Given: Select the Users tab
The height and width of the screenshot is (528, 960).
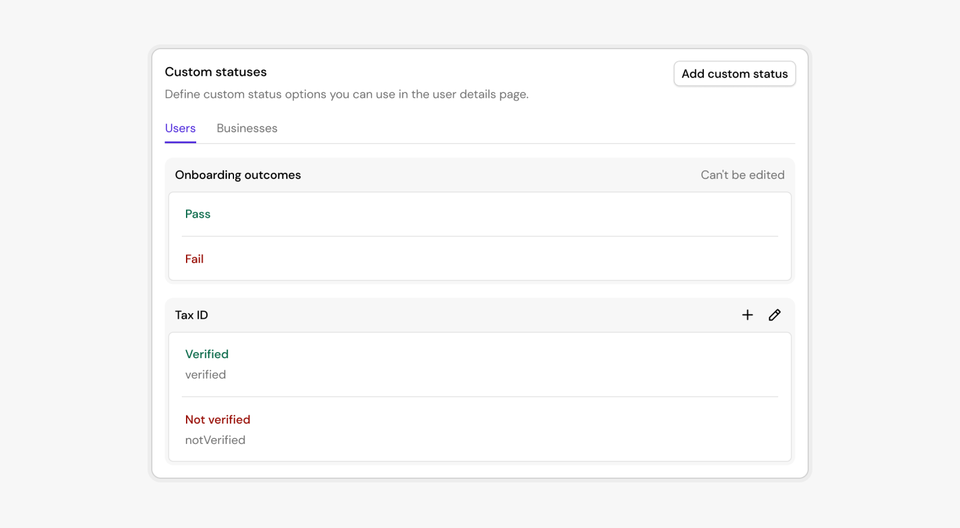Looking at the screenshot, I should pyautogui.click(x=180, y=128).
